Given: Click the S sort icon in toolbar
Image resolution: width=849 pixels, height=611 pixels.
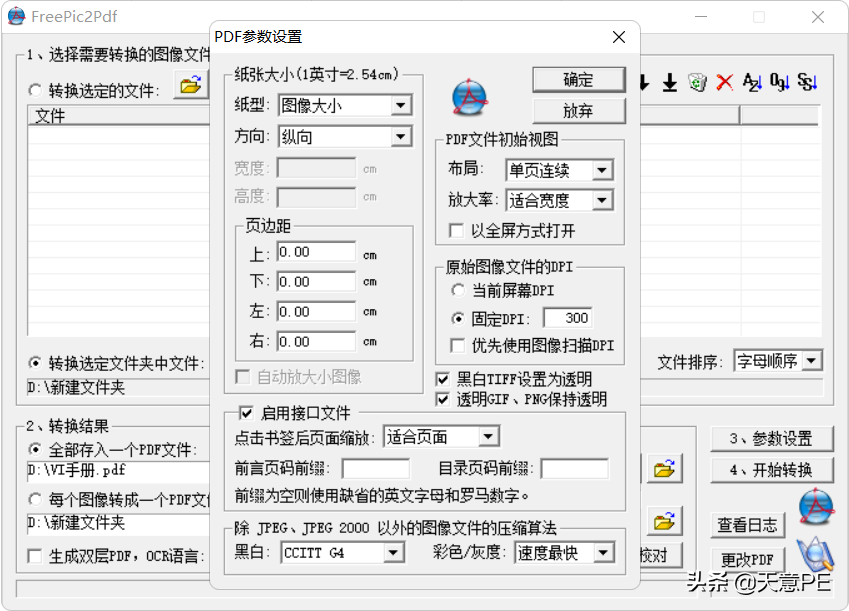Looking at the screenshot, I should [x=807, y=82].
